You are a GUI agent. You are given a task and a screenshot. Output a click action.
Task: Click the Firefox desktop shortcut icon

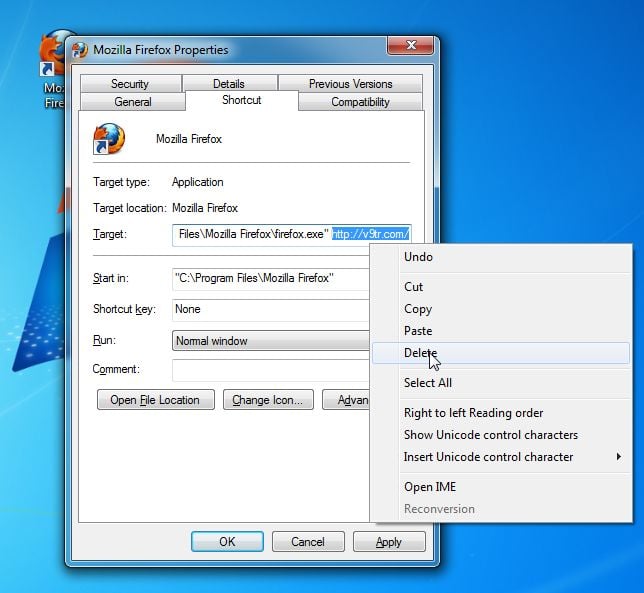(53, 53)
